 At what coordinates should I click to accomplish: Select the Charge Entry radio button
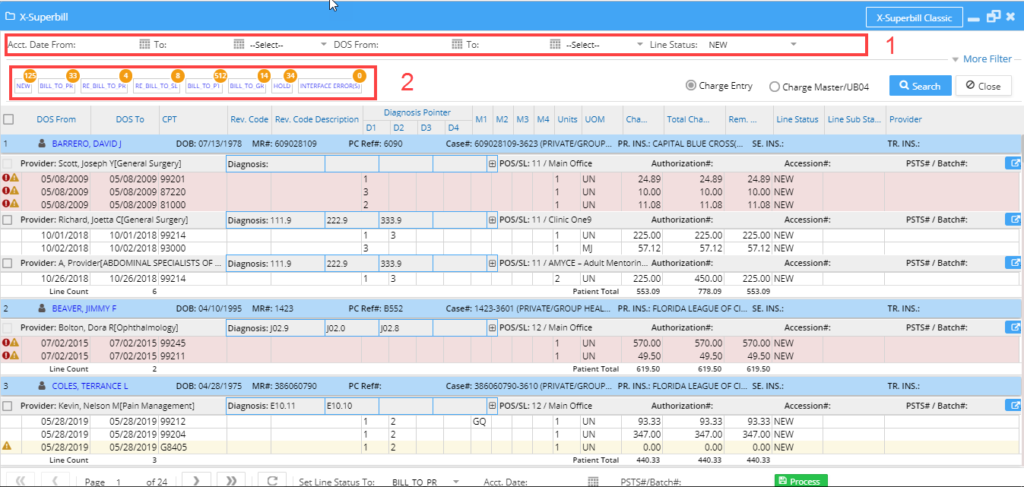[x=690, y=86]
